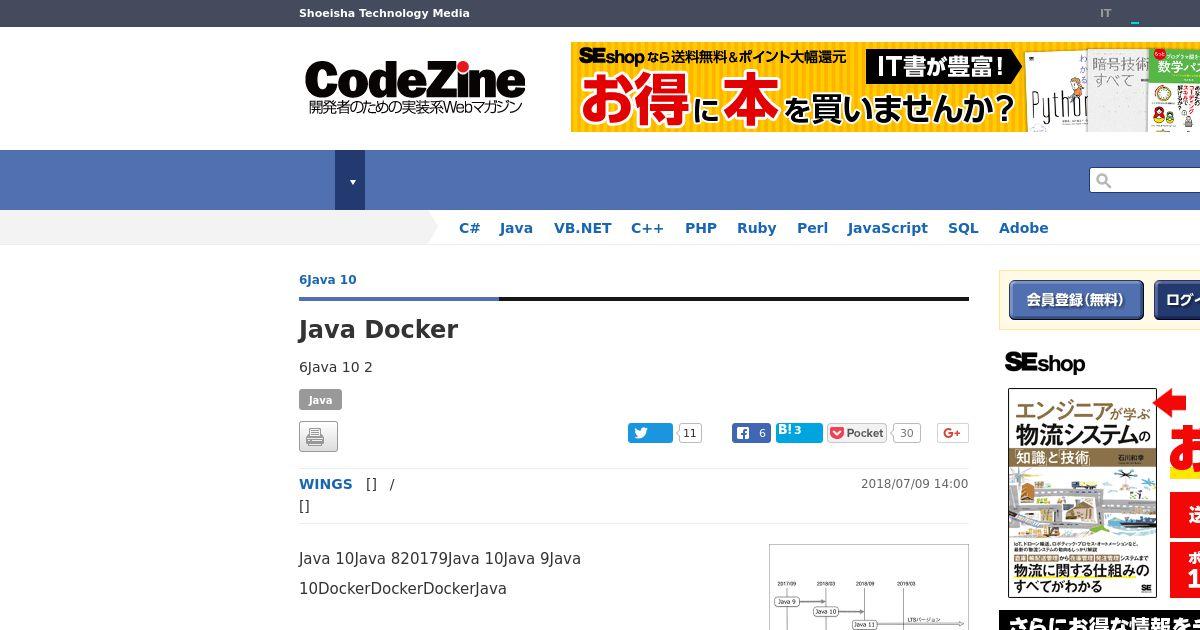Open the 物流システム book cover

coord(1082,493)
